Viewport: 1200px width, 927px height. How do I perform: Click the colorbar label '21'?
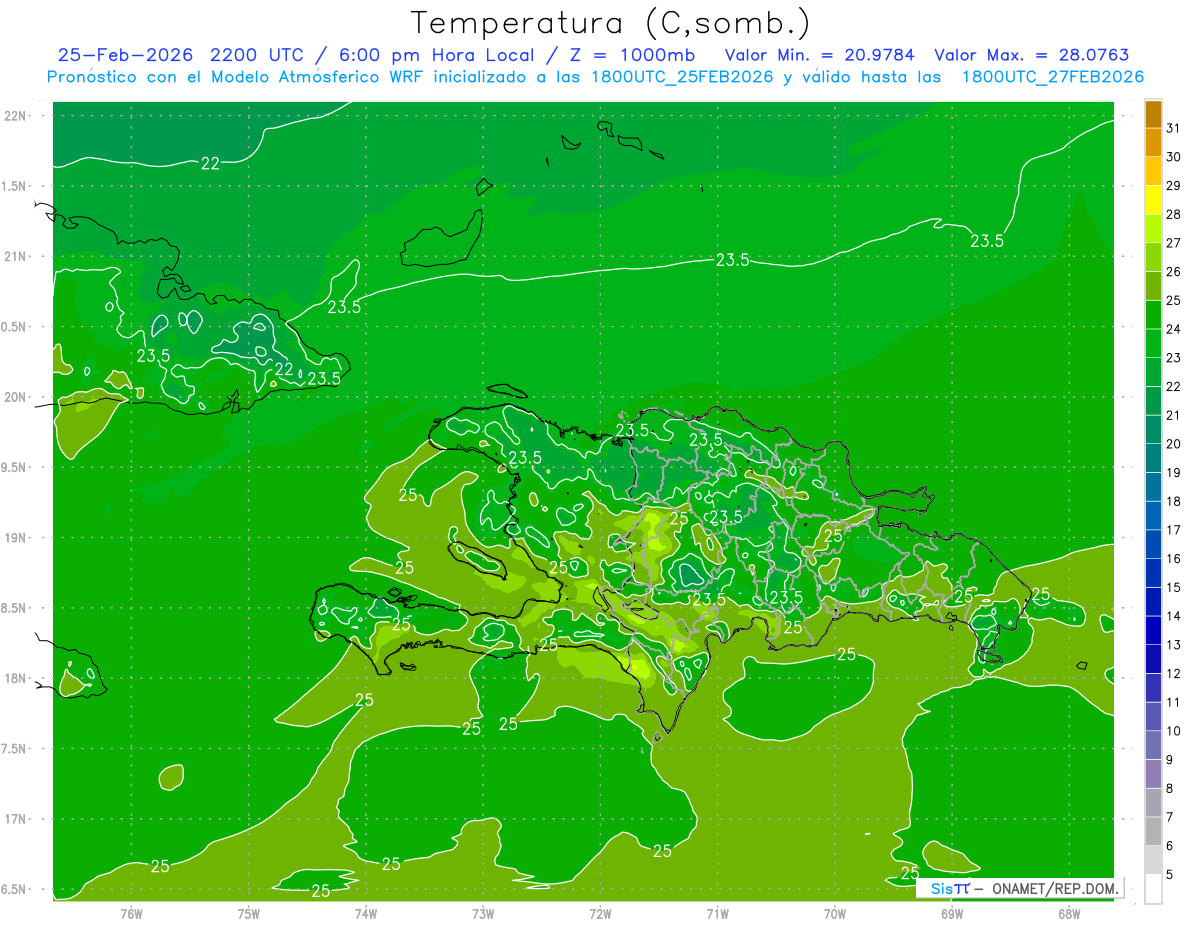click(x=1173, y=415)
